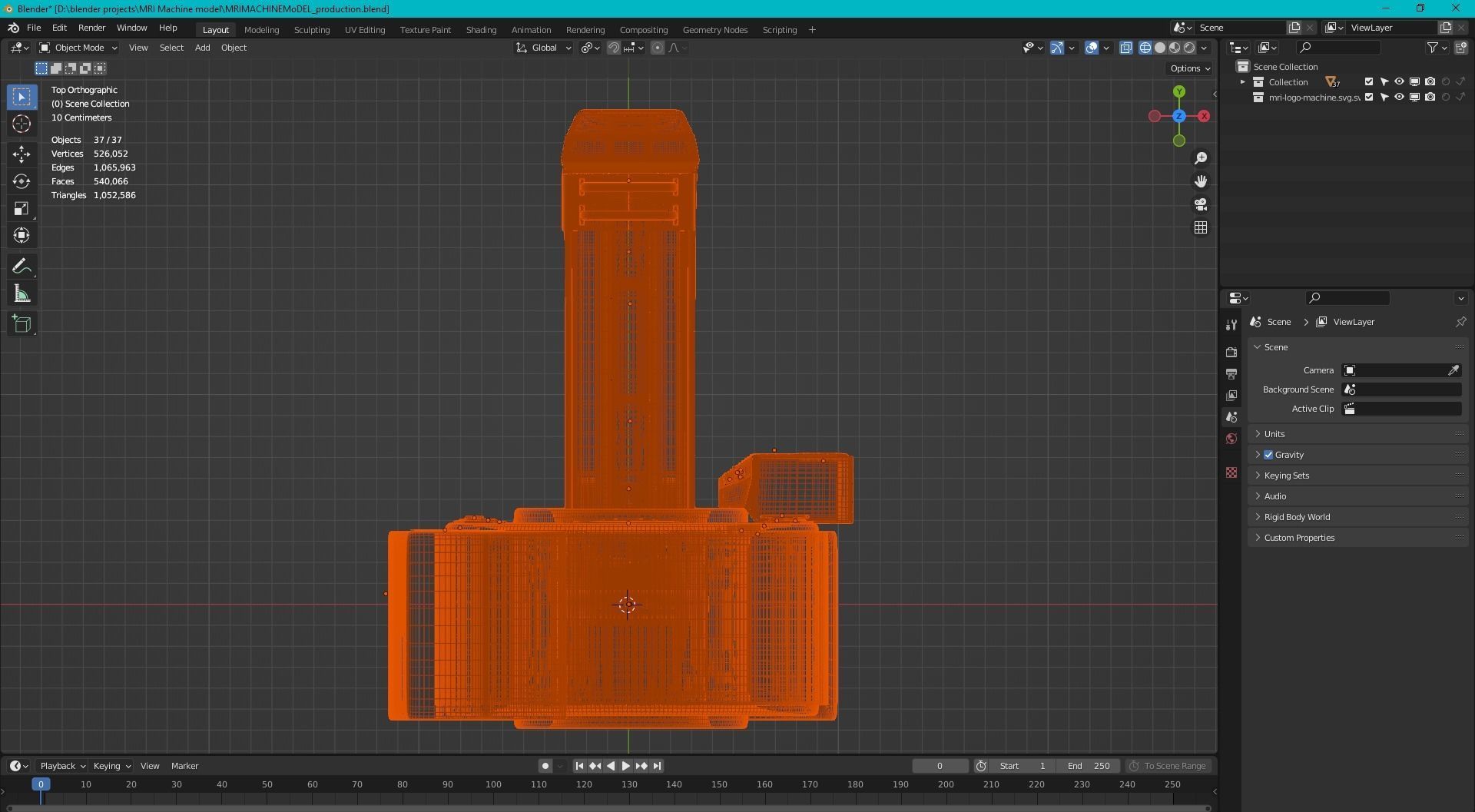Open the File menu
Viewport: 1475px width, 812px height.
pyautogui.click(x=34, y=28)
